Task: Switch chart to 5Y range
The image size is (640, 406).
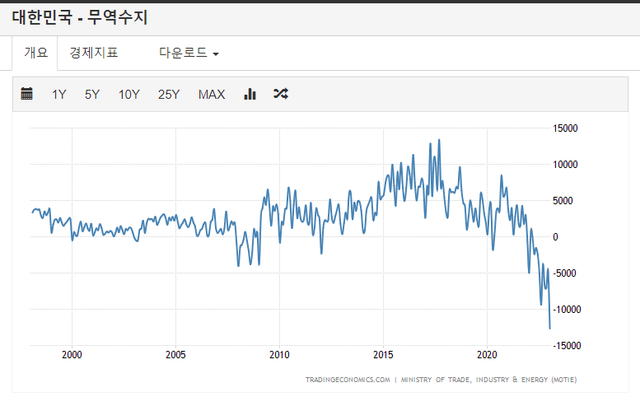Action: [92, 95]
